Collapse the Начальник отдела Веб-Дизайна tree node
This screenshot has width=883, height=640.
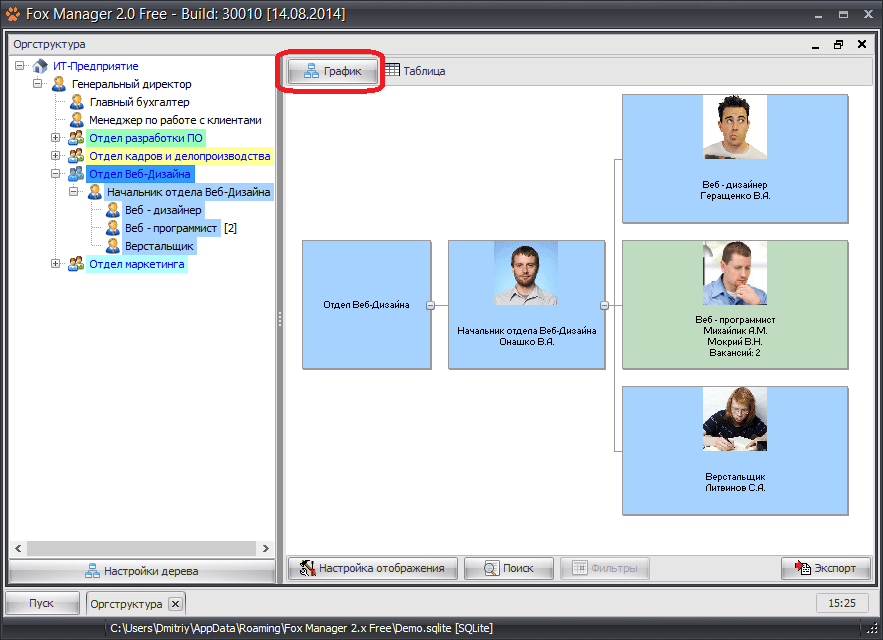pos(74,192)
